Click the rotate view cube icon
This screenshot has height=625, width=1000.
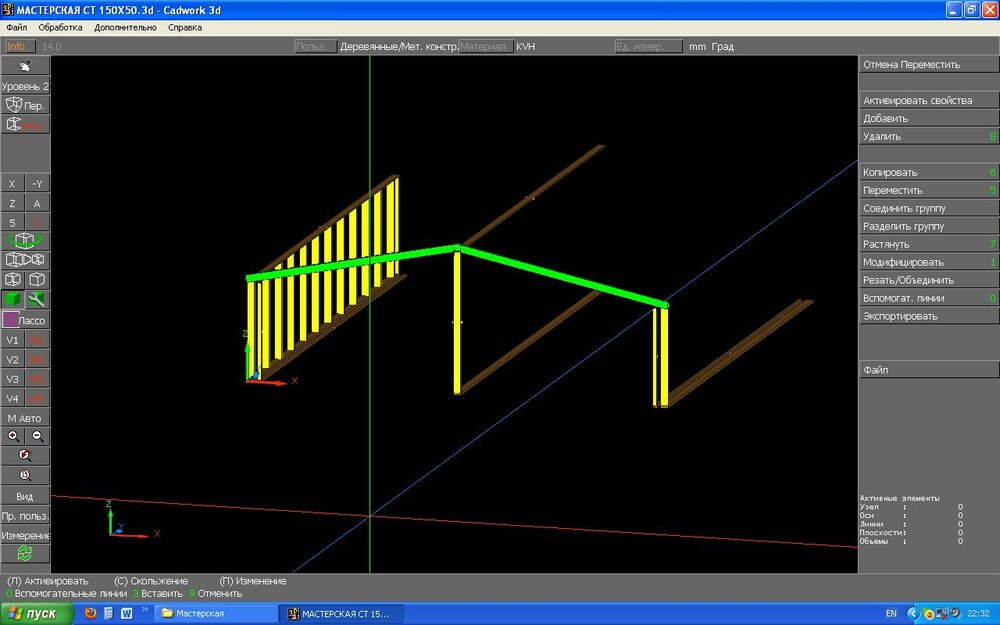click(25, 241)
